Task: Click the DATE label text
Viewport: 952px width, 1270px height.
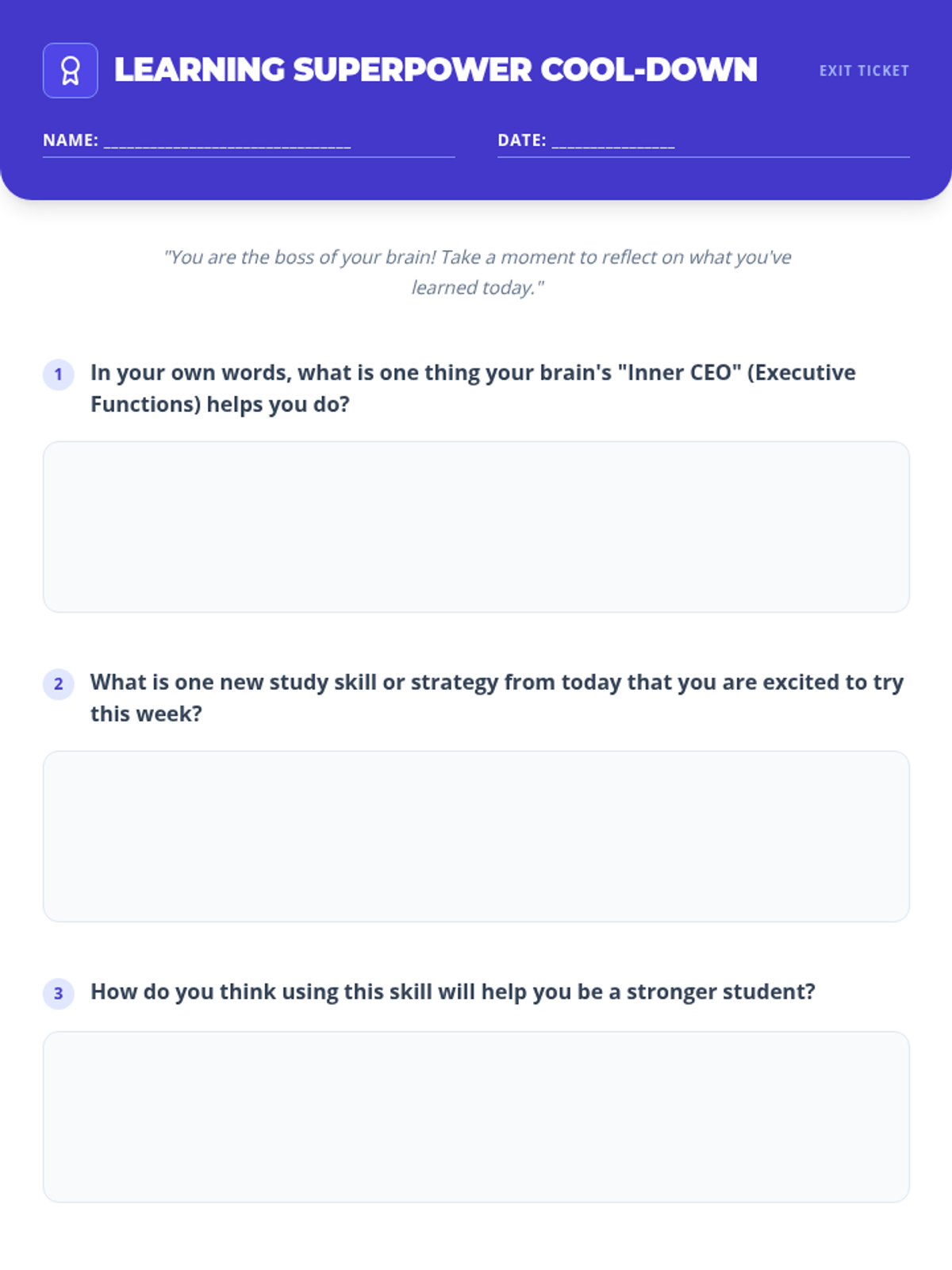Action: tap(521, 140)
